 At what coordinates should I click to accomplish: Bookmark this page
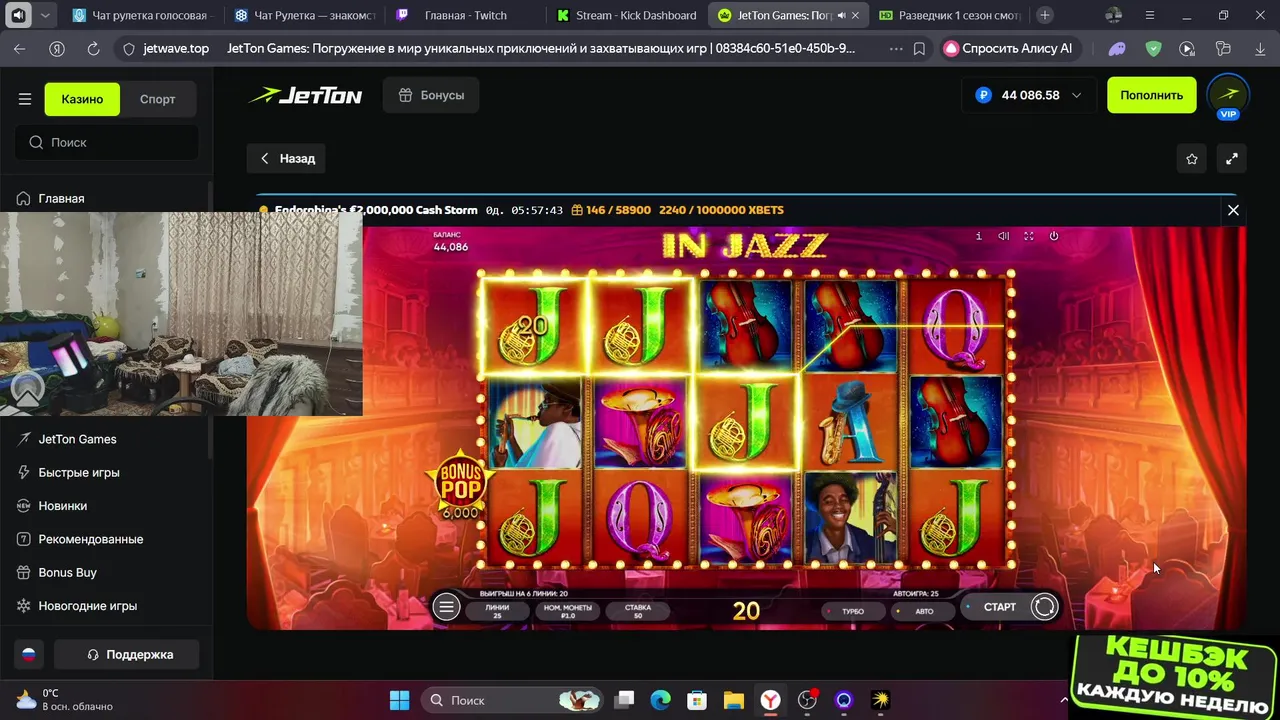919,48
